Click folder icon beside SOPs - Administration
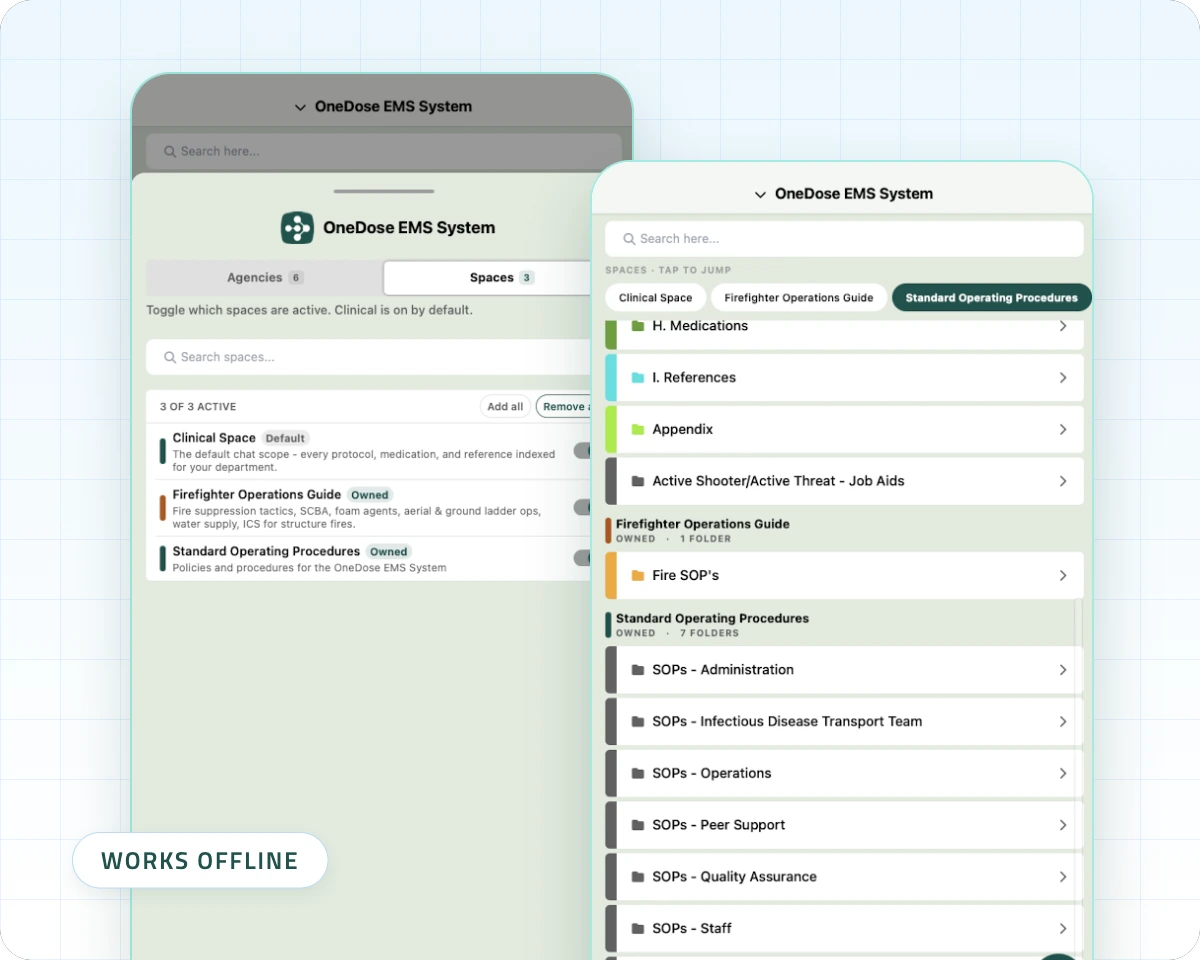The height and width of the screenshot is (960, 1200). (638, 670)
